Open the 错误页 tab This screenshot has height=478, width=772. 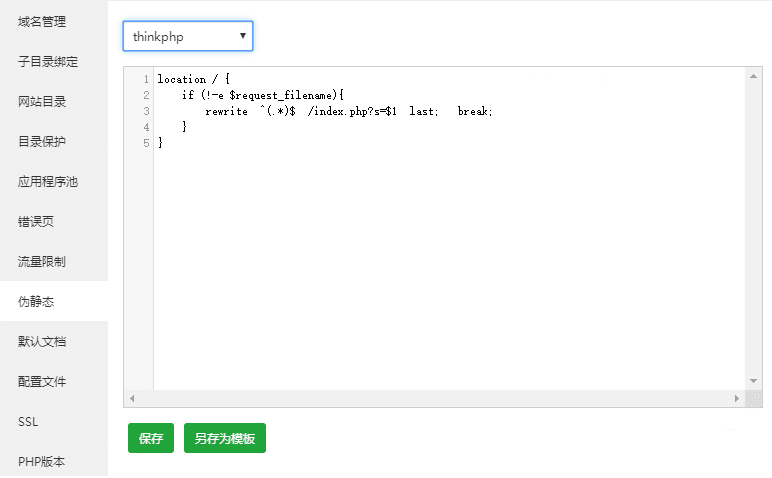36,221
